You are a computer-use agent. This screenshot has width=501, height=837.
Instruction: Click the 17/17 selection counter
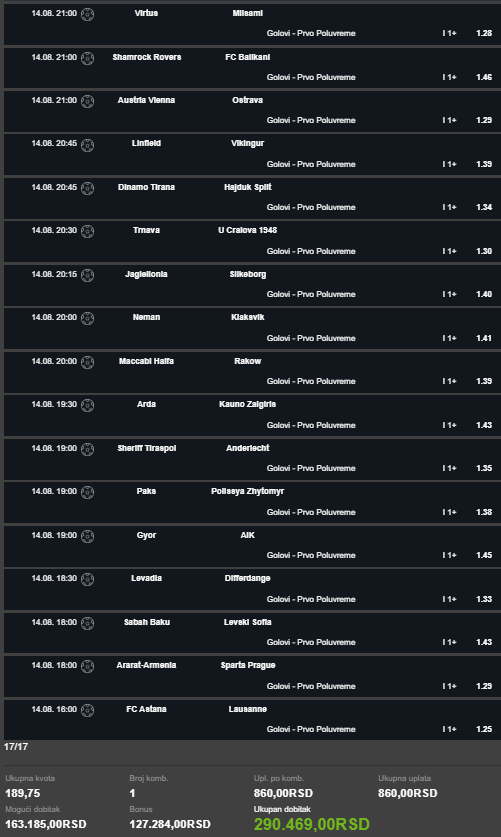pyautogui.click(x=16, y=747)
